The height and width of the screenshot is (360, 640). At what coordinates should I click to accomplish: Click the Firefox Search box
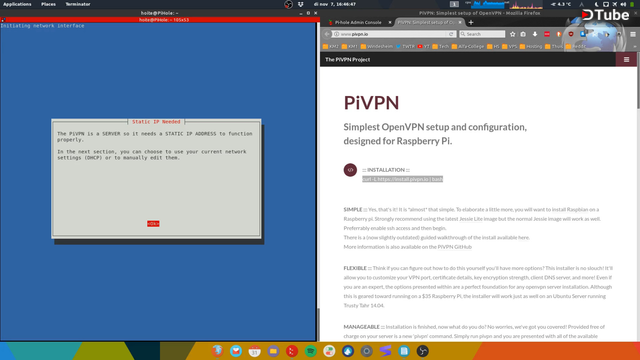[482, 34]
